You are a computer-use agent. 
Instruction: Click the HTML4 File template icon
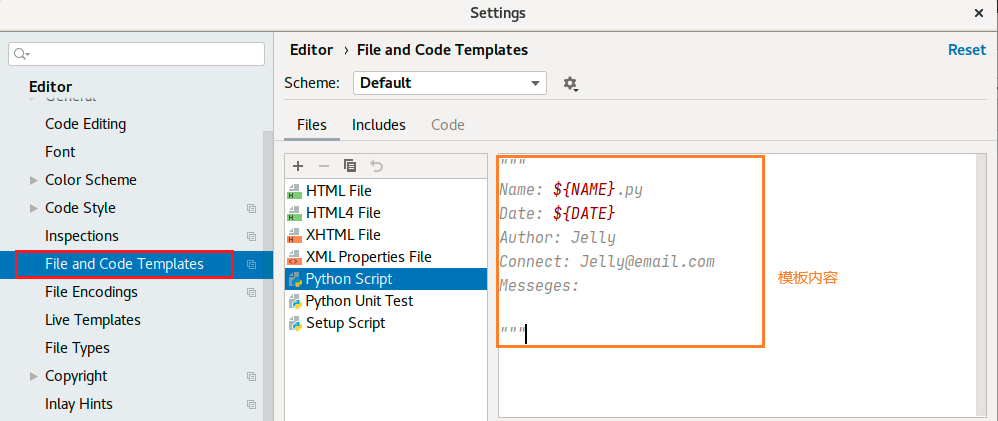pos(295,213)
